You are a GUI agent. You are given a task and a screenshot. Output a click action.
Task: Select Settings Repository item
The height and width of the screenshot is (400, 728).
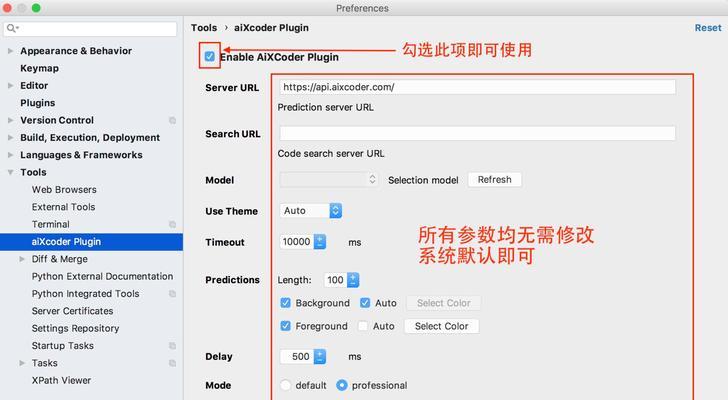click(75, 329)
